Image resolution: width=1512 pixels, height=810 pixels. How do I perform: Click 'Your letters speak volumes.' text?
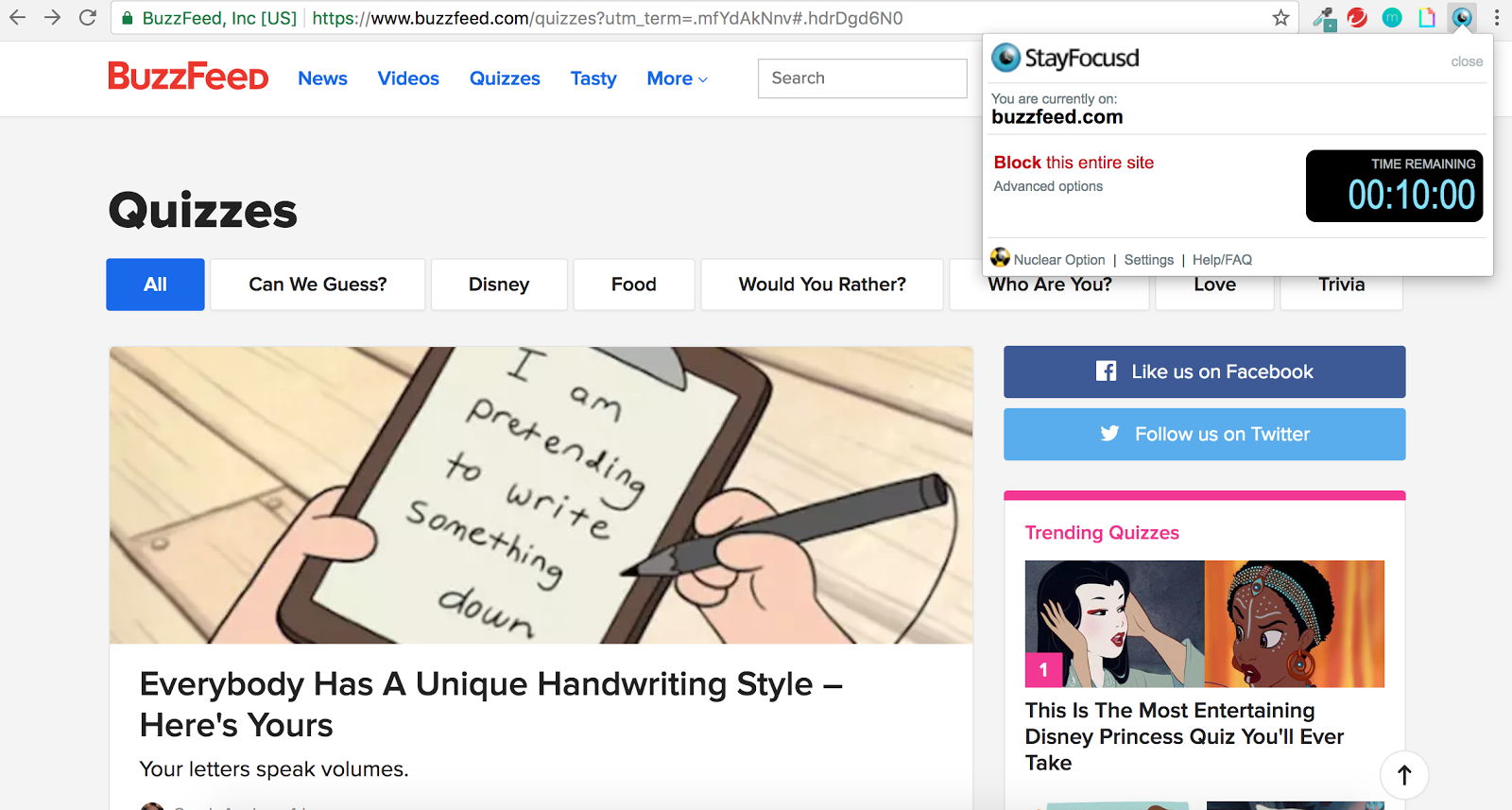pos(274,769)
